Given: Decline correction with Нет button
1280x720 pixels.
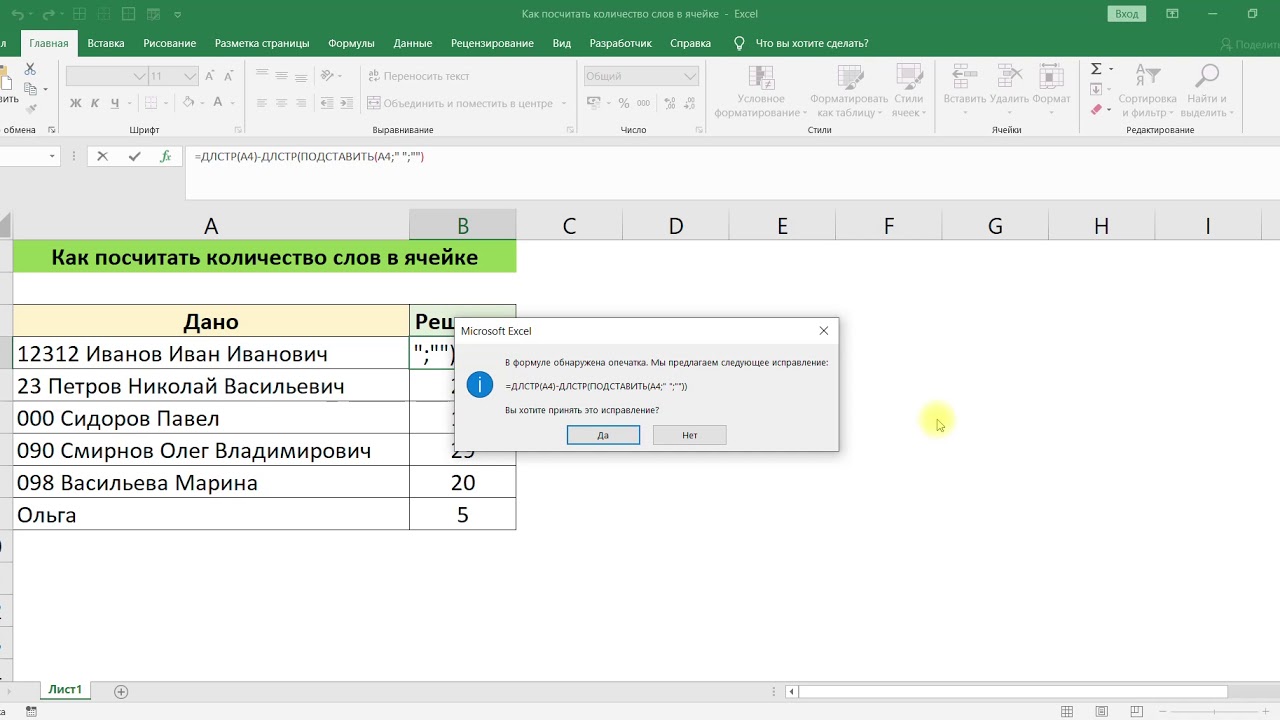Looking at the screenshot, I should coord(690,435).
